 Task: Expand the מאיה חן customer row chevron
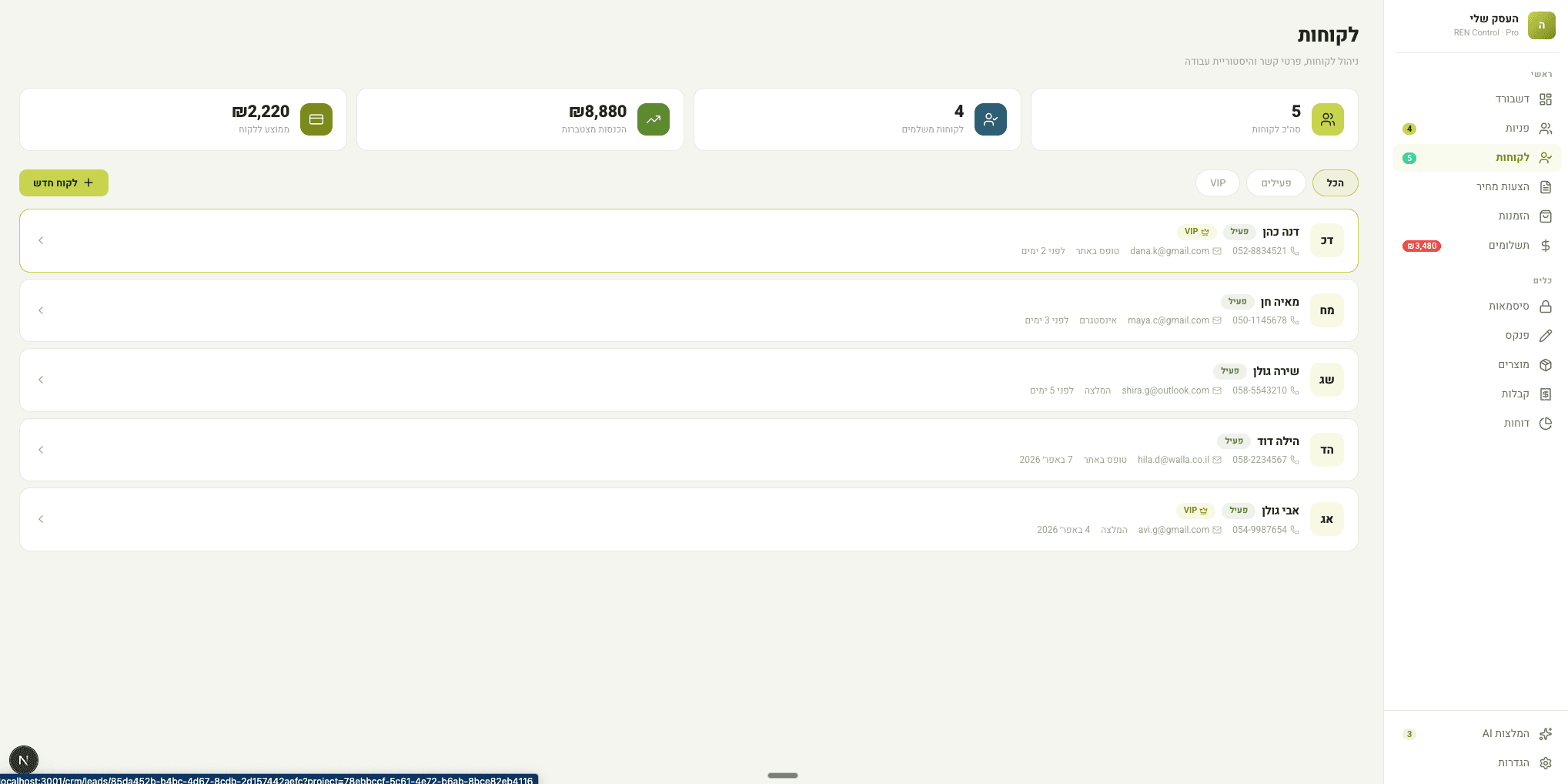(x=41, y=310)
